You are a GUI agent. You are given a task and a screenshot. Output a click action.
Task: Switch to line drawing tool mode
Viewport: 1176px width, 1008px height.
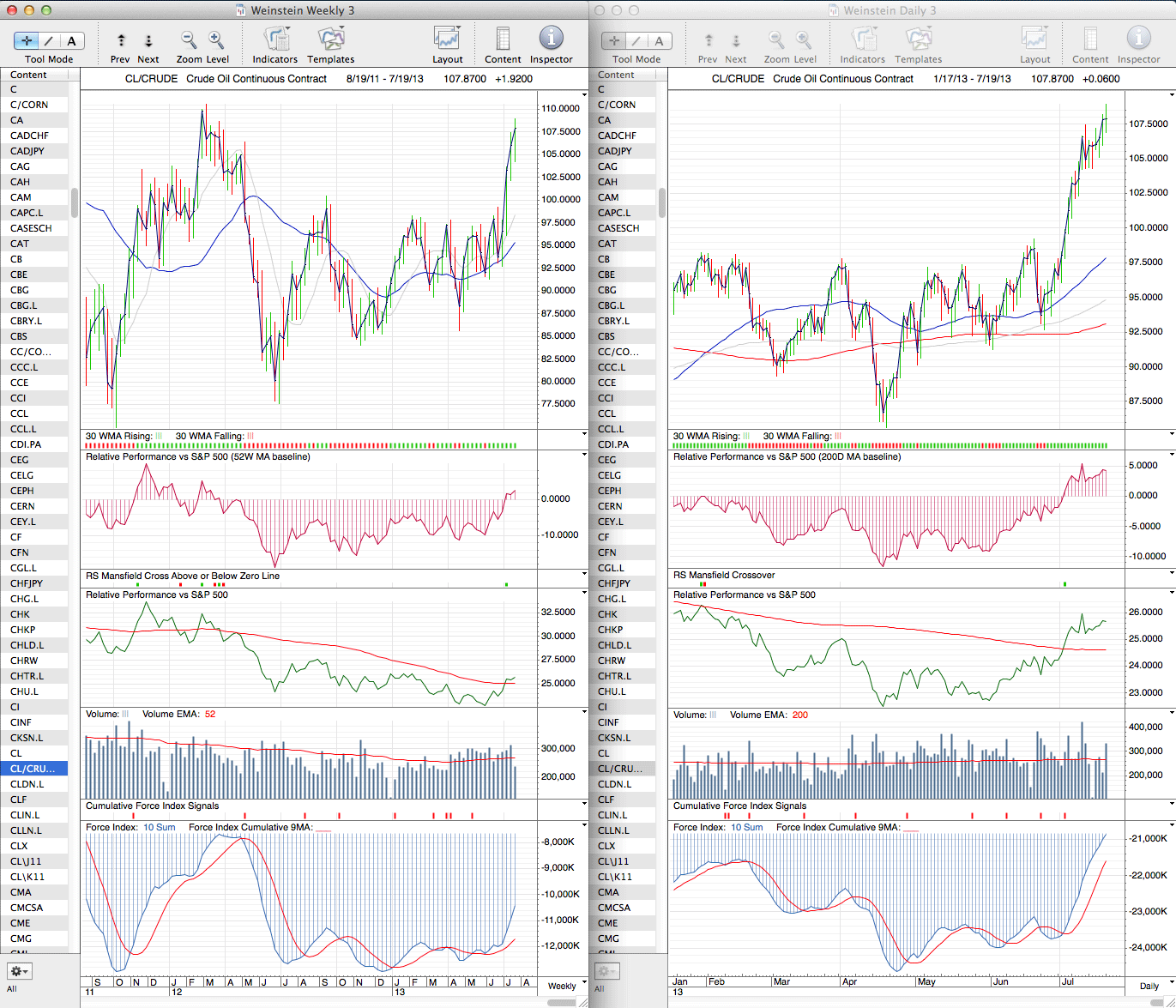coord(49,40)
